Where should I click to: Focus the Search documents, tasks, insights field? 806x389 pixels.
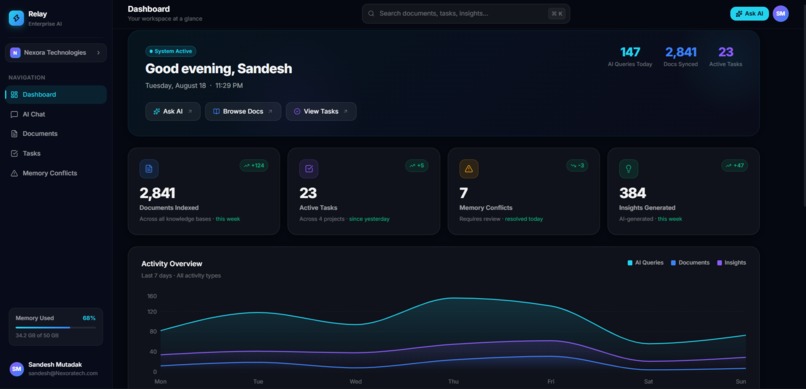[466, 14]
